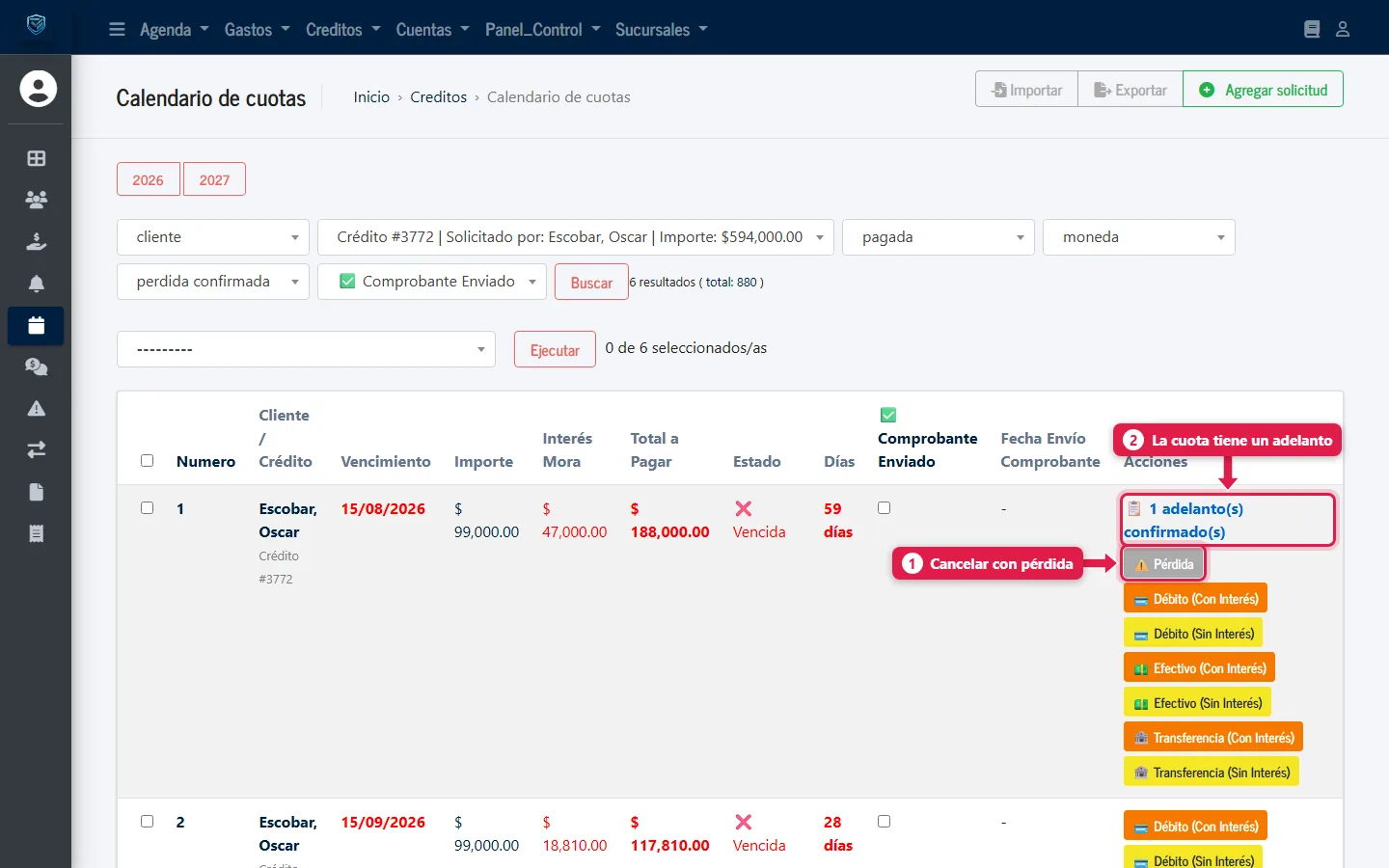
Task: Open the 1 adelanto(s) confirmado(s) link
Action: (1185, 520)
